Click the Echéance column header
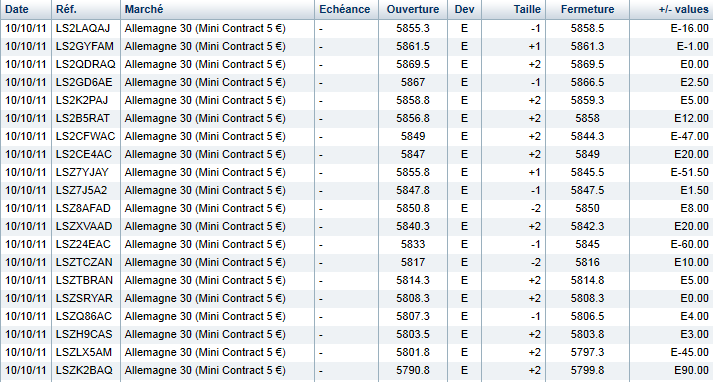The width and height of the screenshot is (713, 382). point(345,9)
